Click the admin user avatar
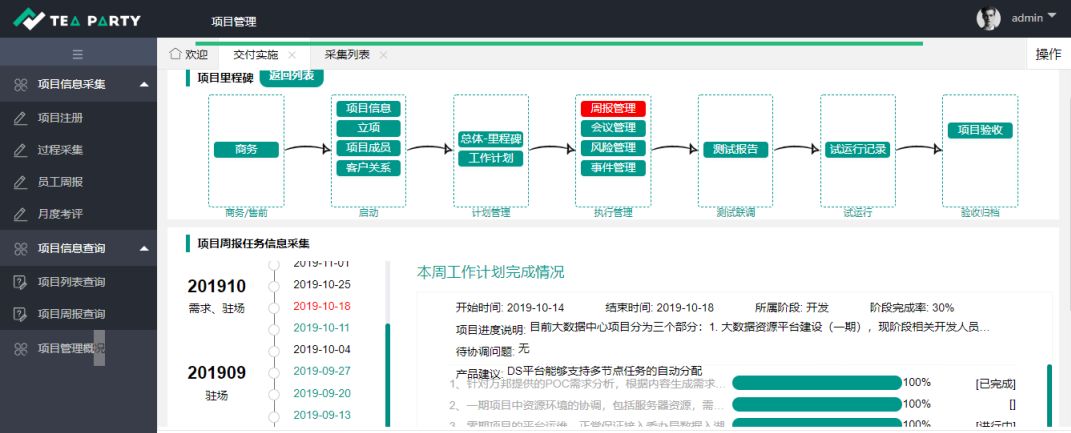1071x433 pixels. (x=988, y=18)
